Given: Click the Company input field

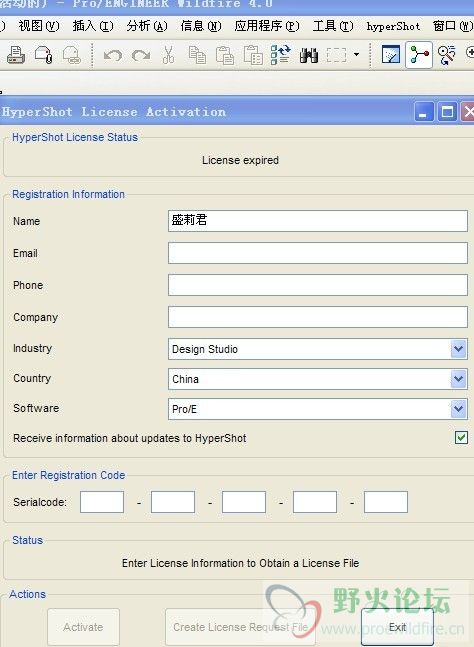Looking at the screenshot, I should (318, 317).
